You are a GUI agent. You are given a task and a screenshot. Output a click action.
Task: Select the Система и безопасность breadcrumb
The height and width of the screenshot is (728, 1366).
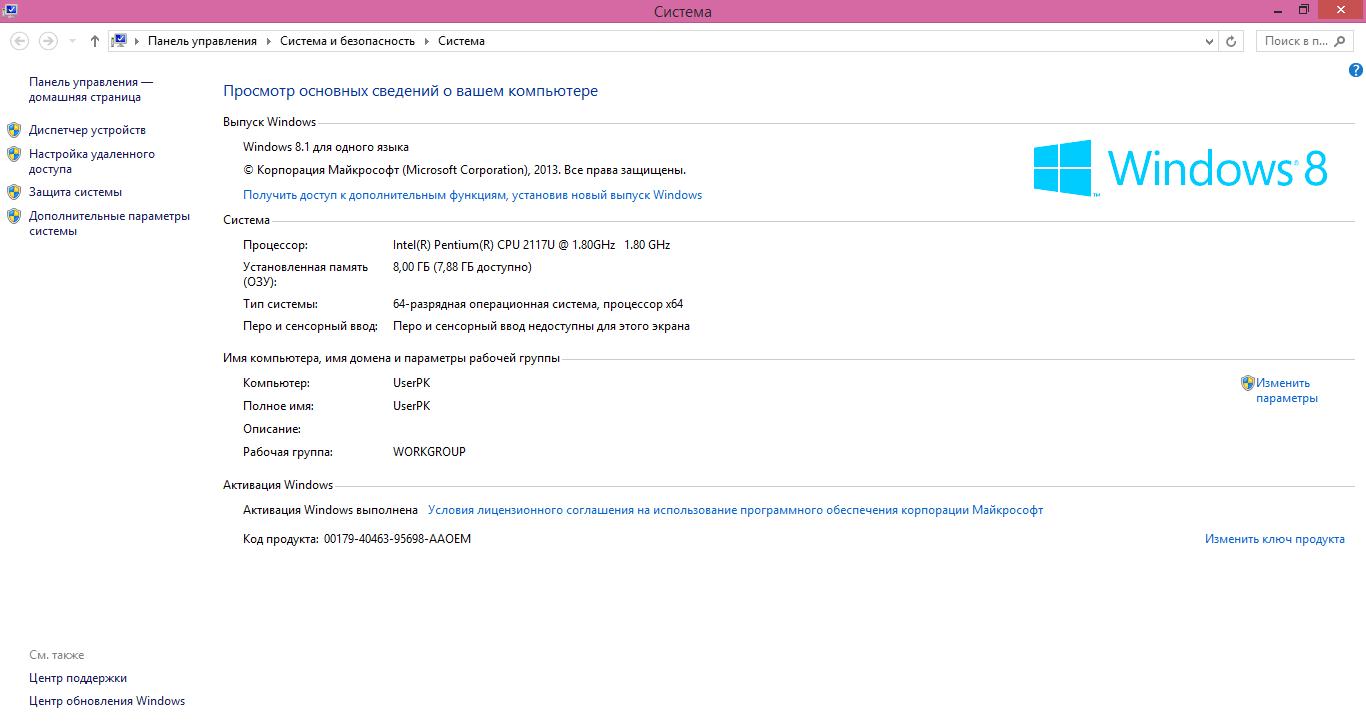(347, 41)
